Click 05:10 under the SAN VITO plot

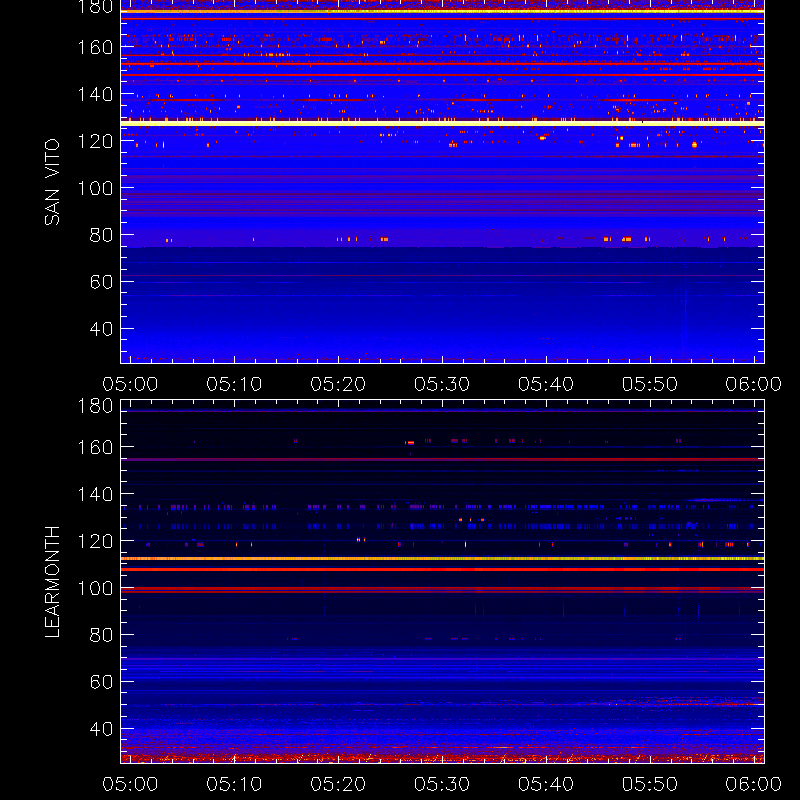click(234, 384)
